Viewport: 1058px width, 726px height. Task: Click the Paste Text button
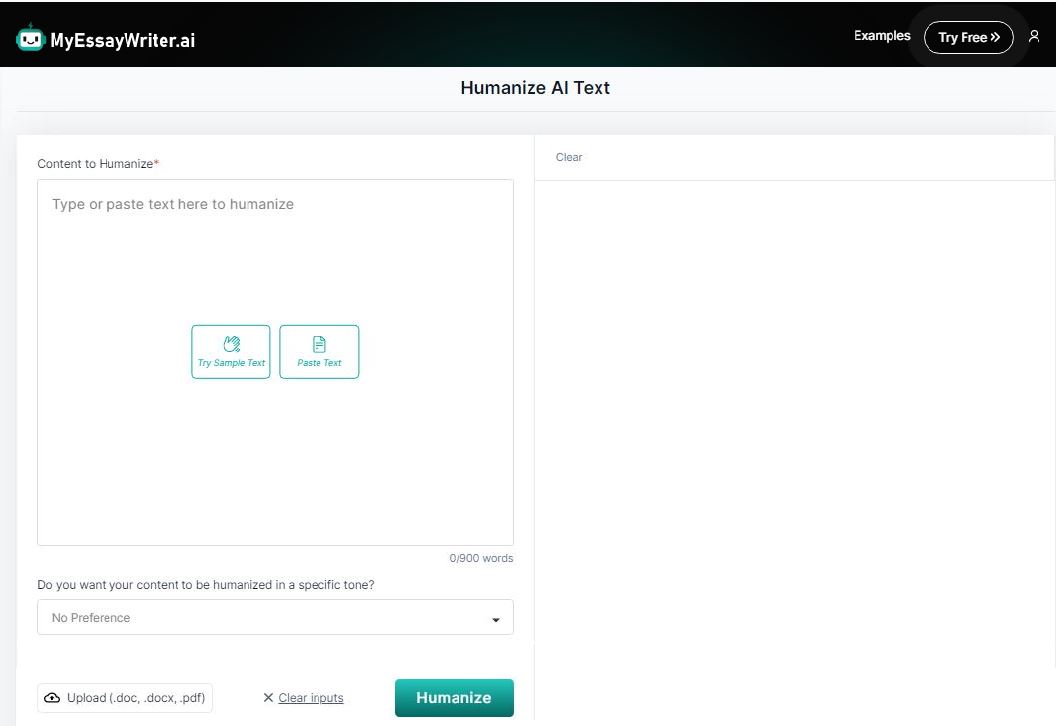pyautogui.click(x=319, y=352)
